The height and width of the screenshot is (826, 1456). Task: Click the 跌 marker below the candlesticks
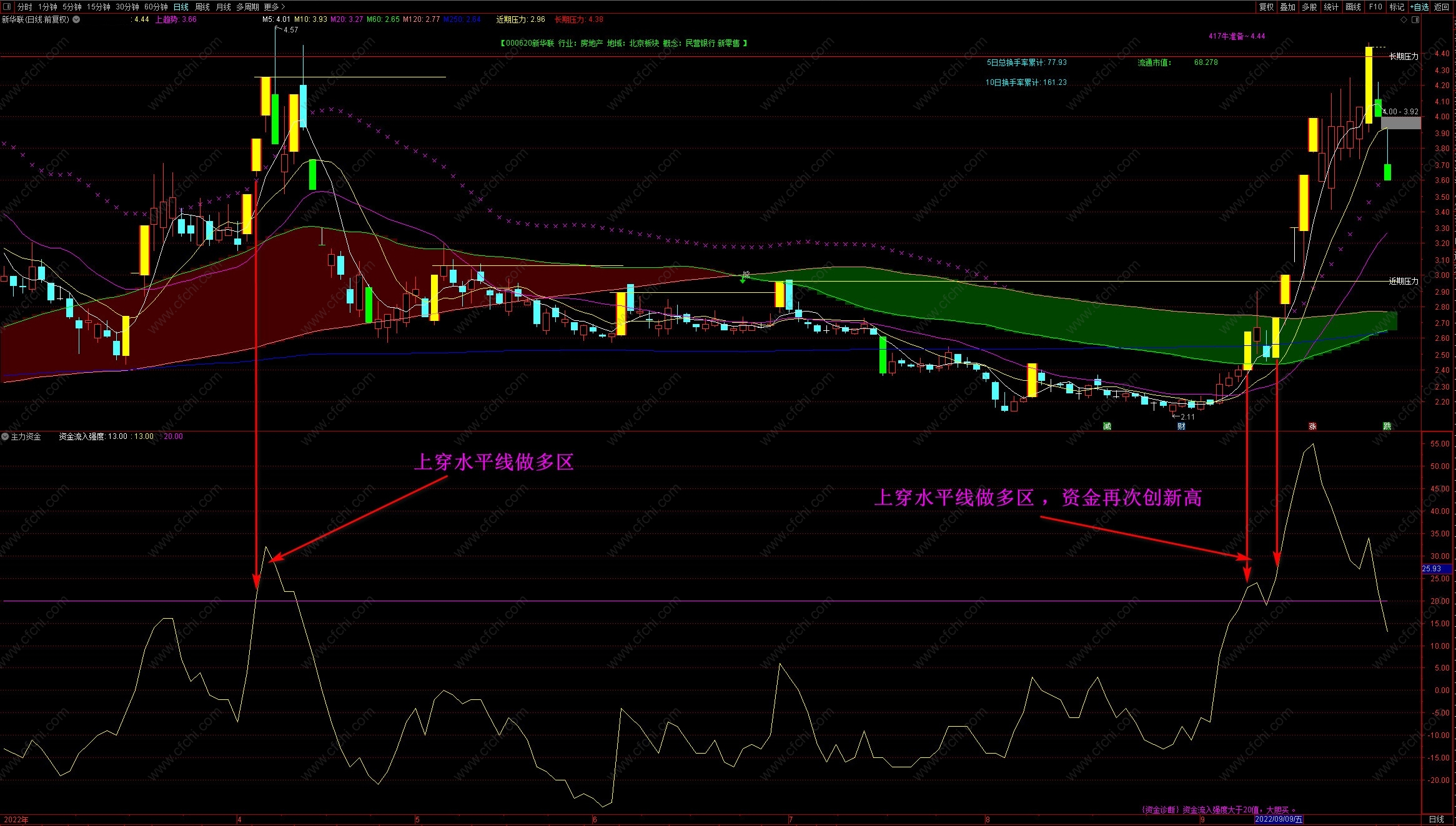pyautogui.click(x=1387, y=426)
